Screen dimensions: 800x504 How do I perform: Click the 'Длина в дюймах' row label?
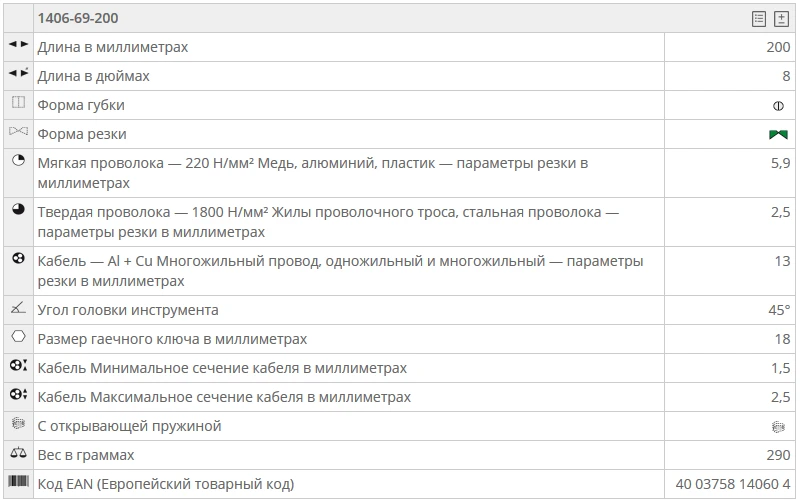pyautogui.click(x=94, y=76)
